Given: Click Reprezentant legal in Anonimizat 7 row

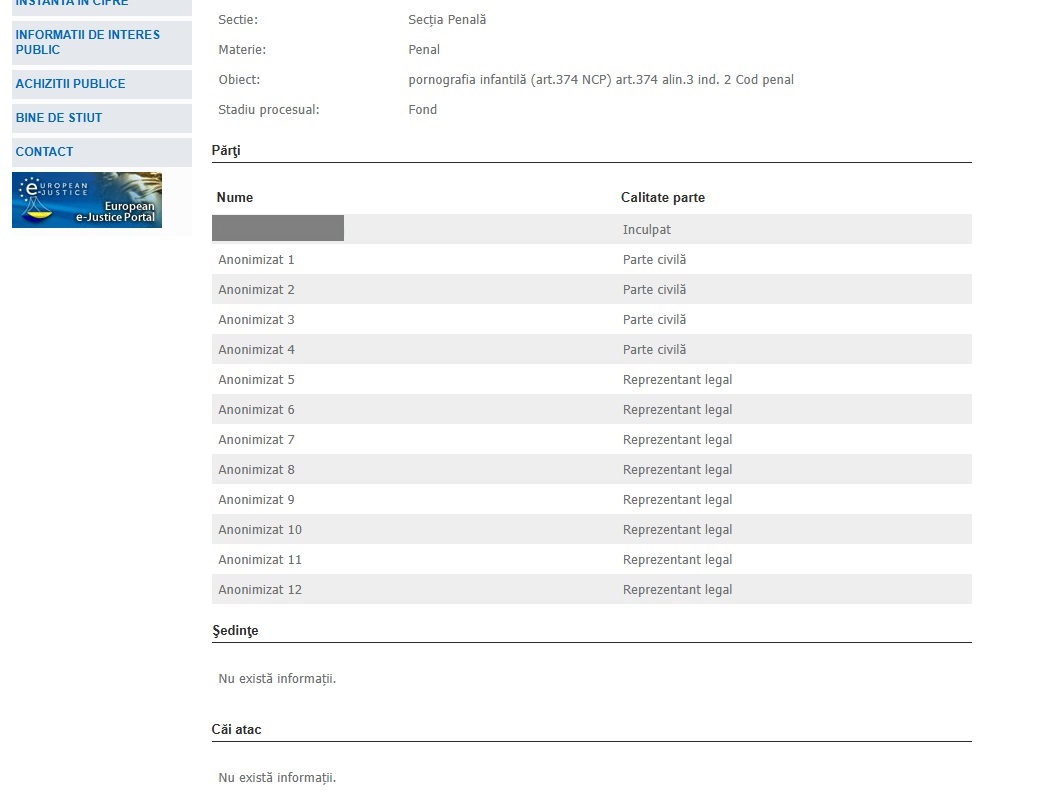Looking at the screenshot, I should click(x=677, y=440).
